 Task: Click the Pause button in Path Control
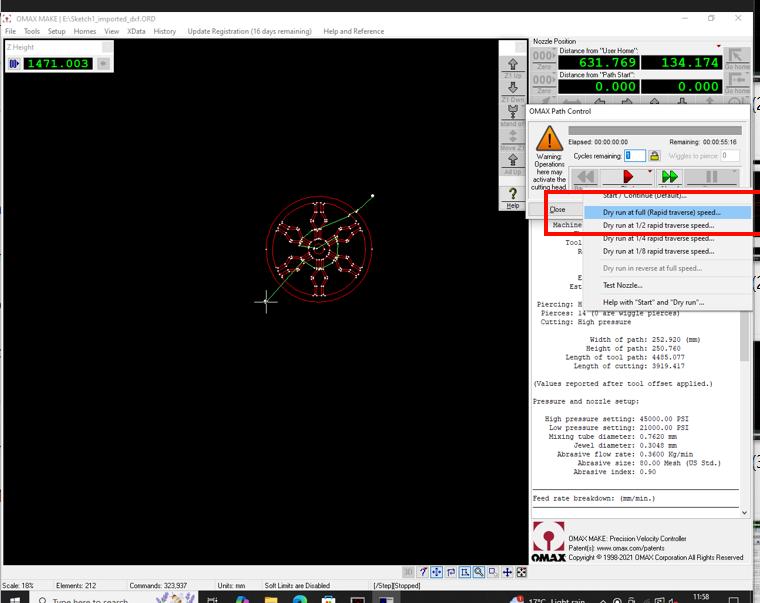click(x=712, y=176)
